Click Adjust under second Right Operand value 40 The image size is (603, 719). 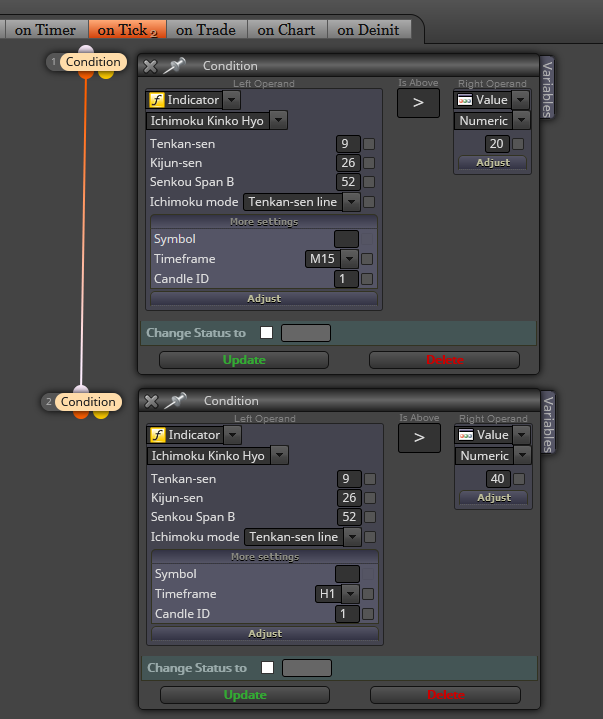pos(494,498)
